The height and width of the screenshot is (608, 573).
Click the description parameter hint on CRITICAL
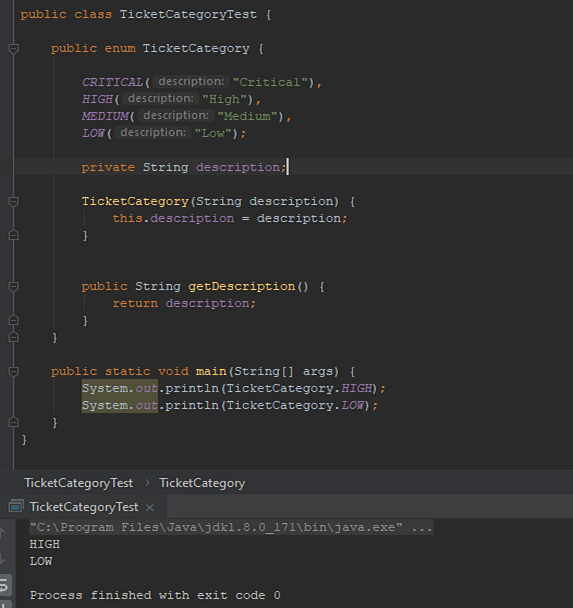point(191,82)
